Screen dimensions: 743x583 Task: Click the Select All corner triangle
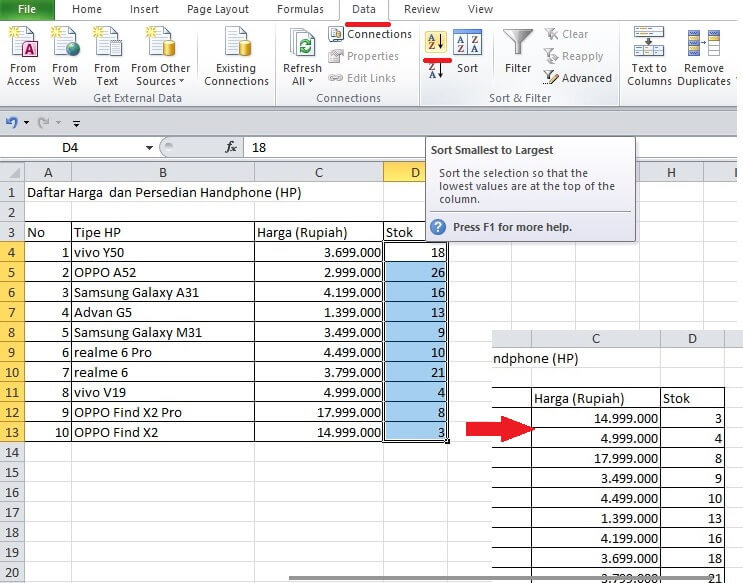13,172
